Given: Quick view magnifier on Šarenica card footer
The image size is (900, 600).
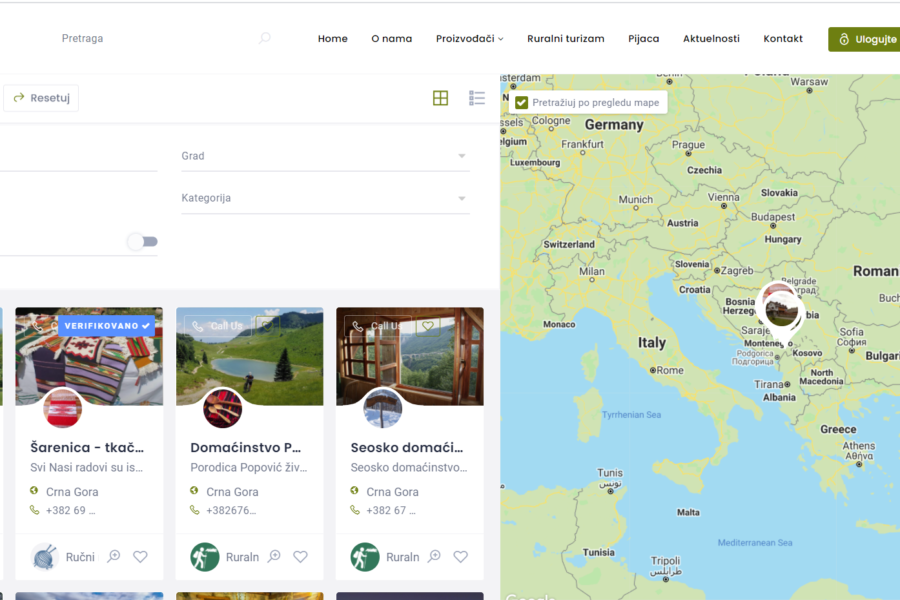Looking at the screenshot, I should click(x=114, y=556).
